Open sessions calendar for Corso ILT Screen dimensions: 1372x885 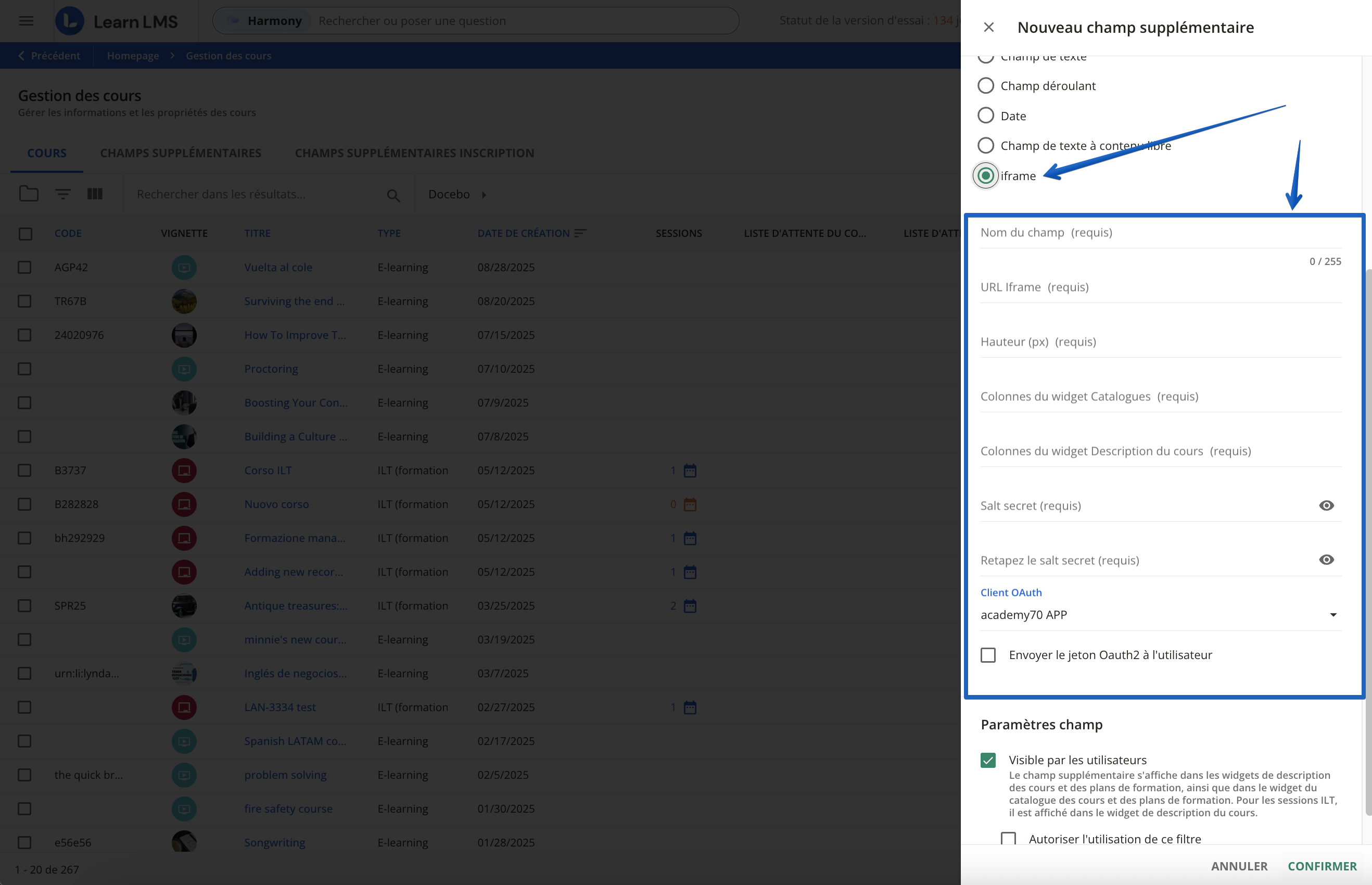[690, 471]
